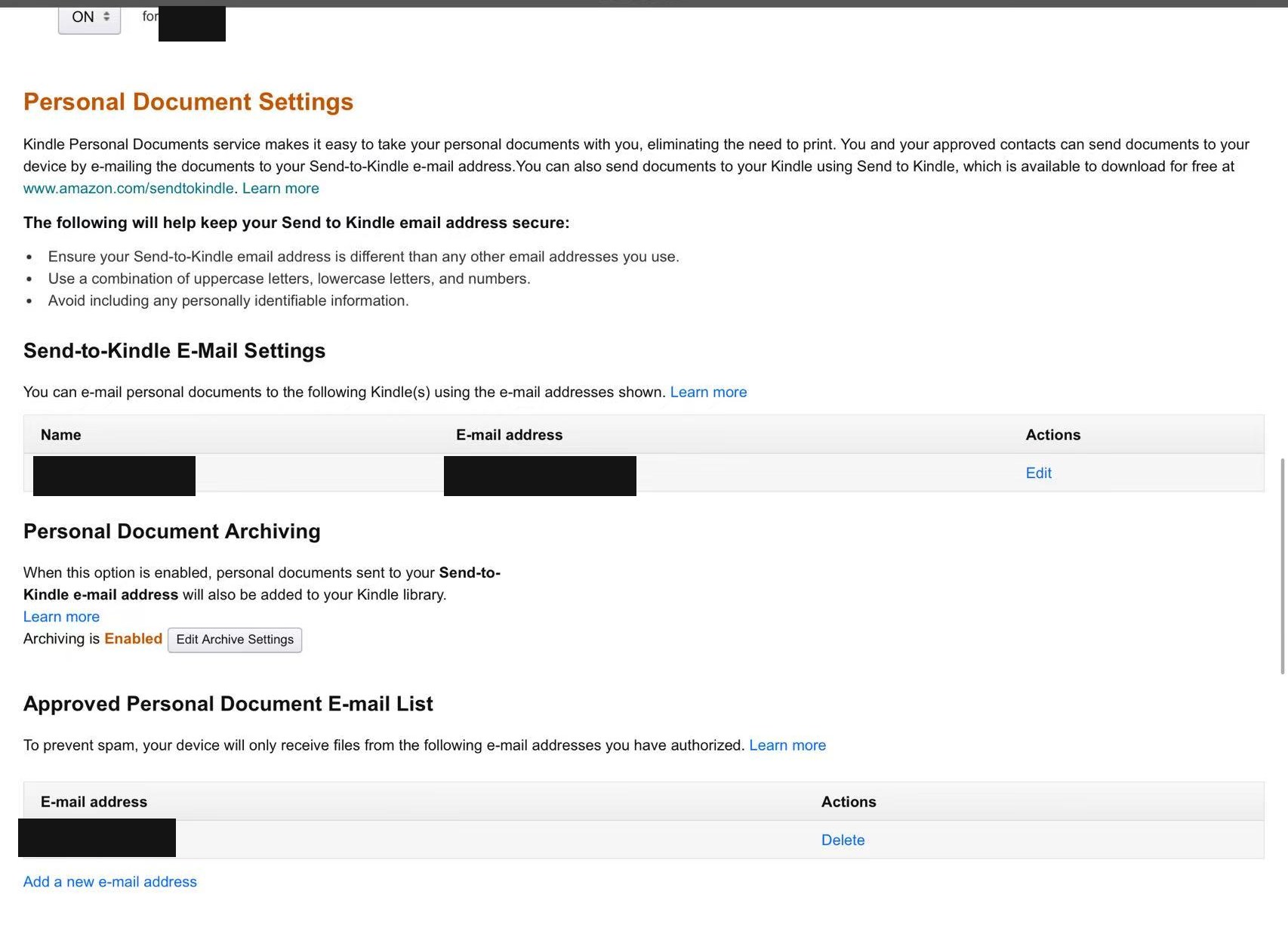
Task: Delete the approved e-mail address
Action: (843, 840)
